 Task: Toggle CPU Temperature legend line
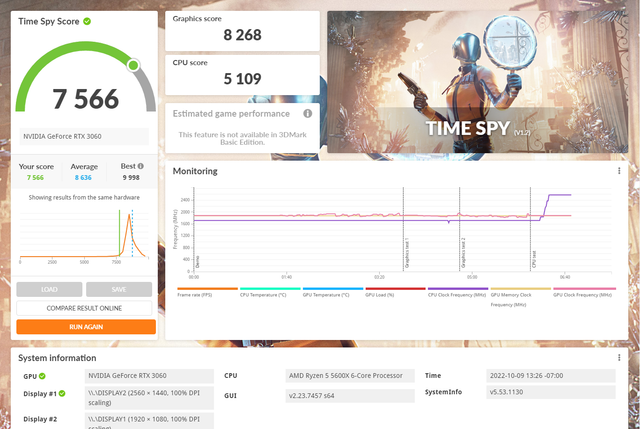(270, 291)
